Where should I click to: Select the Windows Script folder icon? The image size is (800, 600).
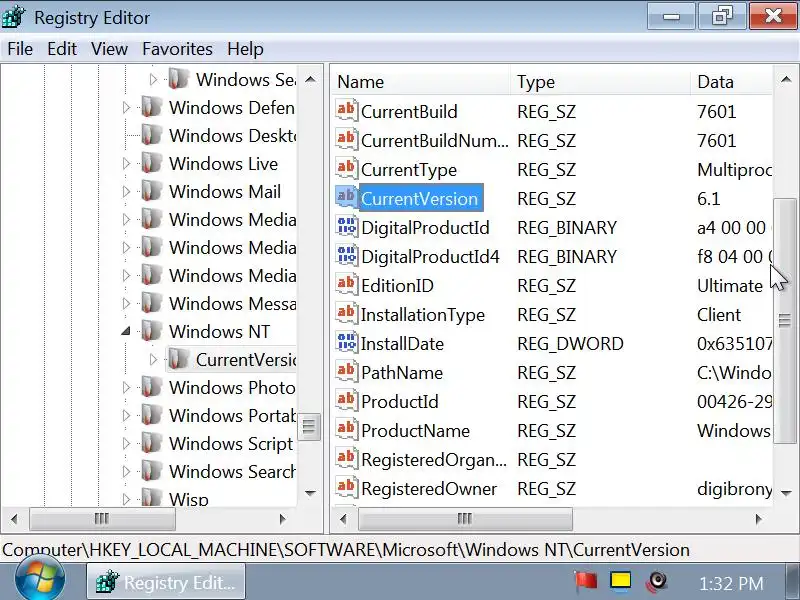pos(151,443)
